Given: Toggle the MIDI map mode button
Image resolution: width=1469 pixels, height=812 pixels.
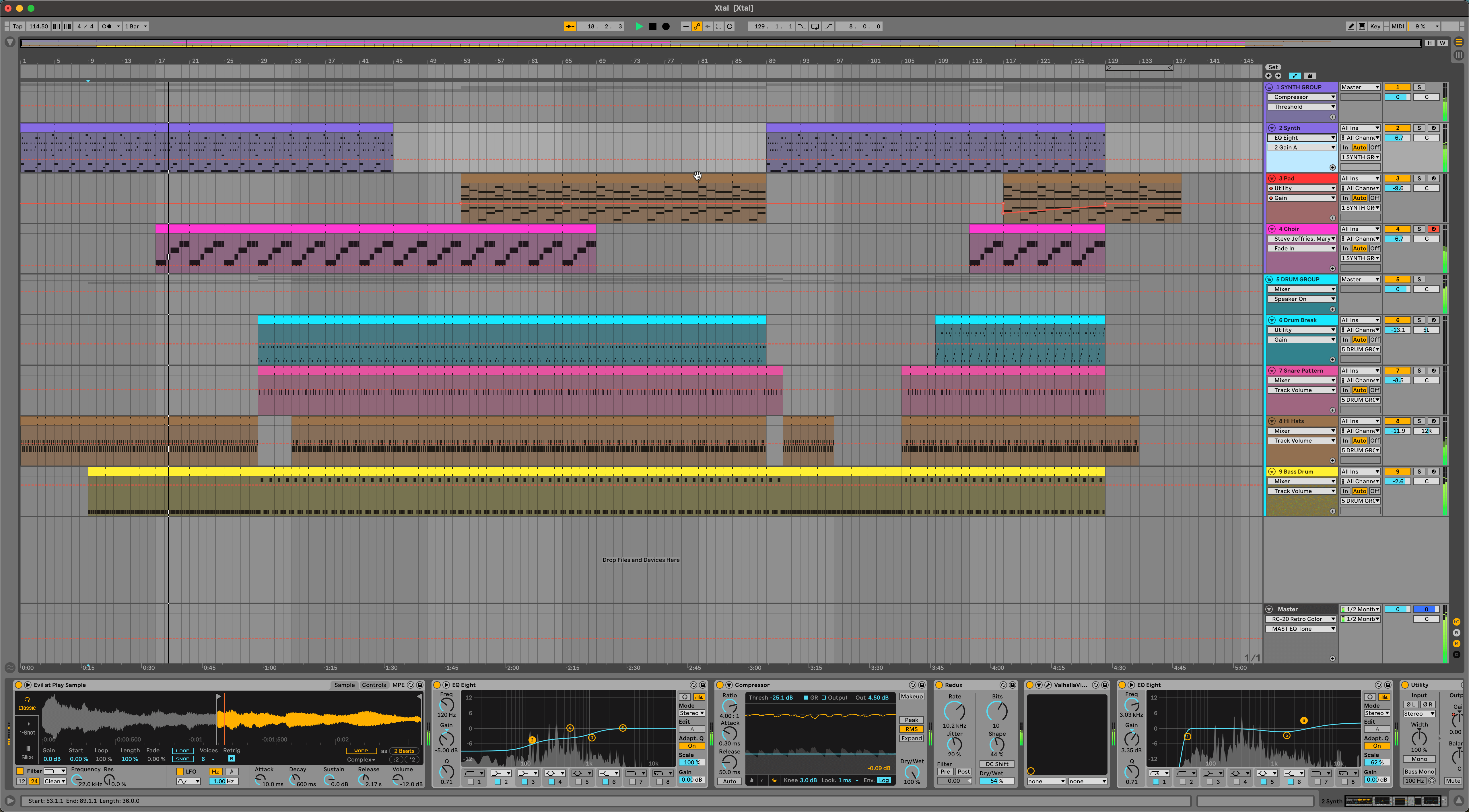Looking at the screenshot, I should click(x=1397, y=26).
